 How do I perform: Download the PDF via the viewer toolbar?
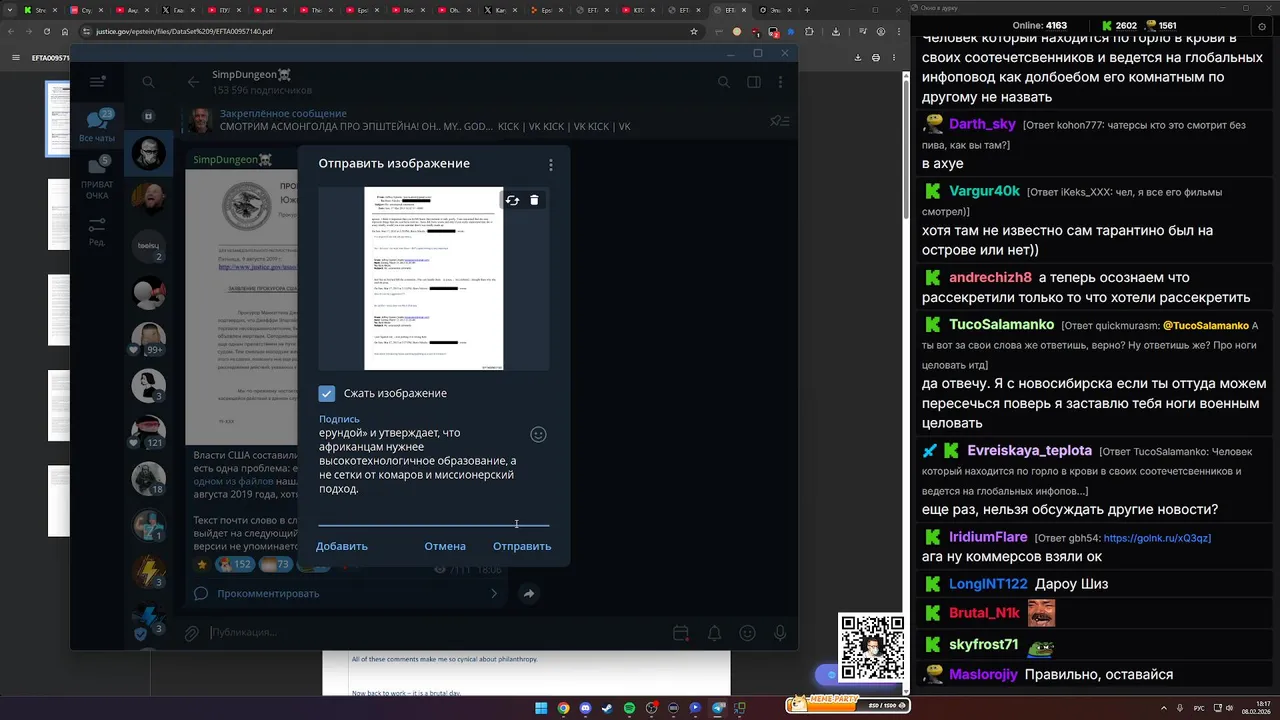coord(858,58)
